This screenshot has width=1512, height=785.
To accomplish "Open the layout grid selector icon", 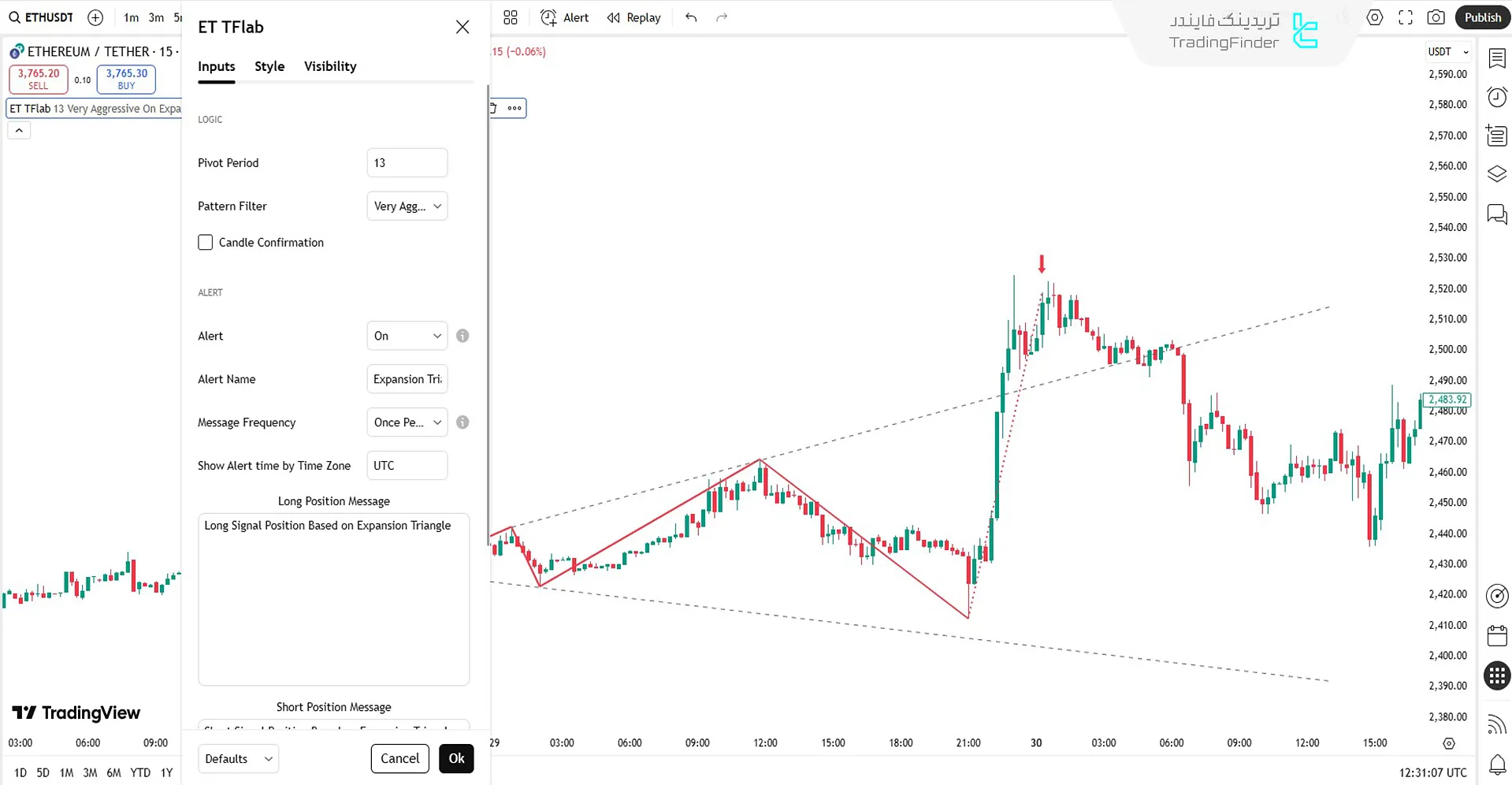I will pyautogui.click(x=511, y=17).
